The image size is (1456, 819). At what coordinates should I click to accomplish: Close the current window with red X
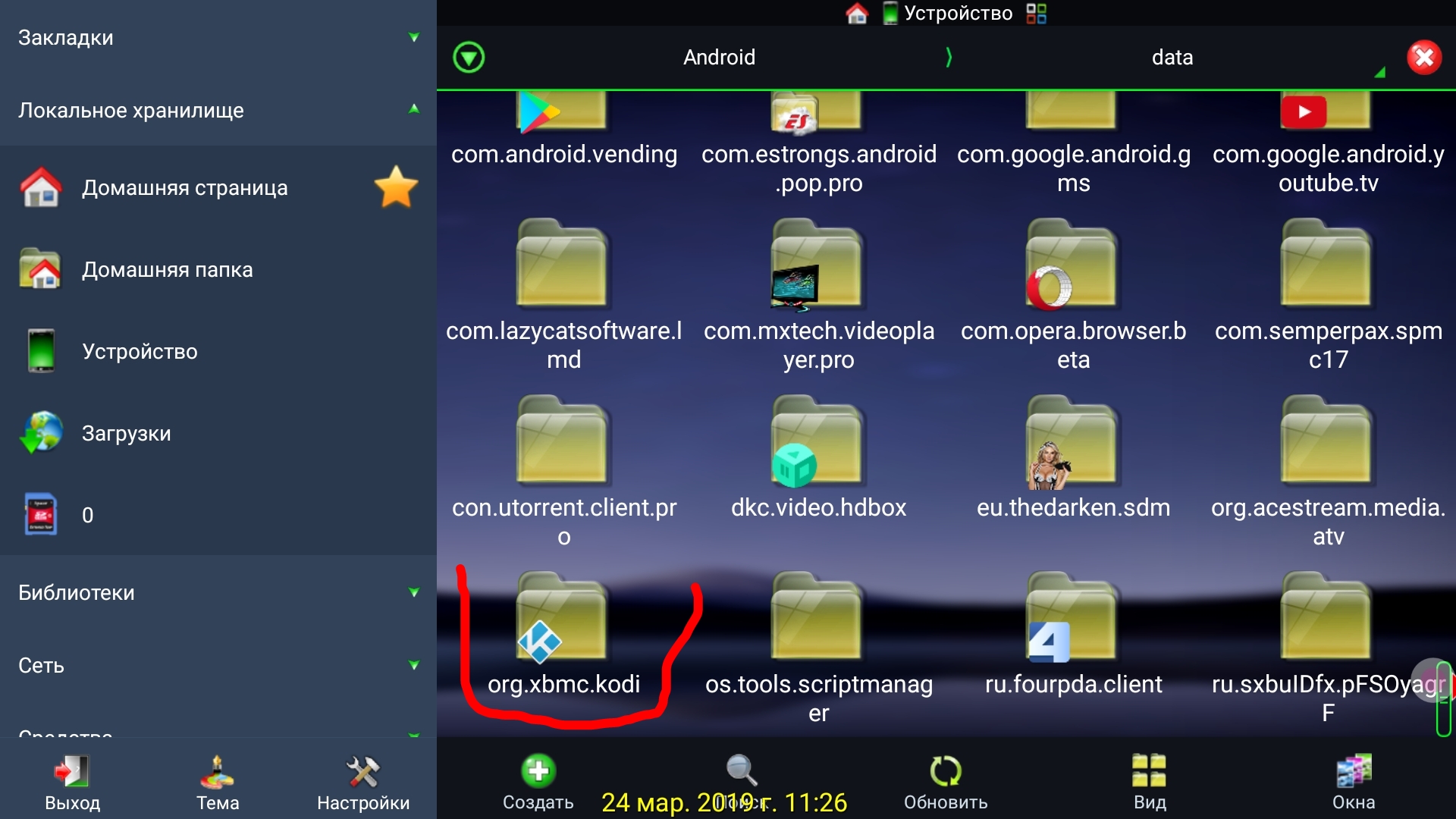click(1424, 58)
